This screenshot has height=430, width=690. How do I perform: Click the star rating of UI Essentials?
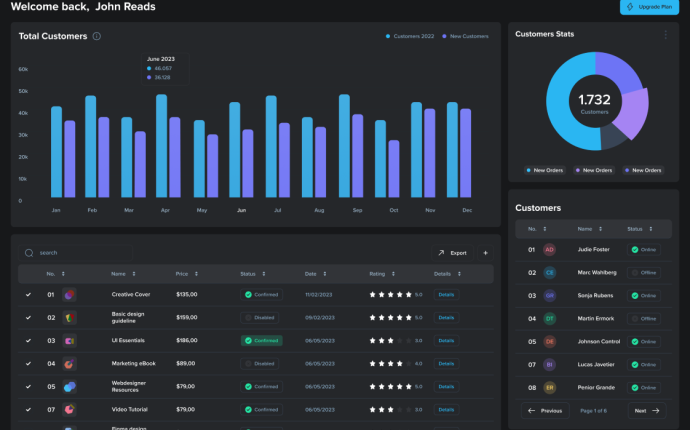click(391, 341)
